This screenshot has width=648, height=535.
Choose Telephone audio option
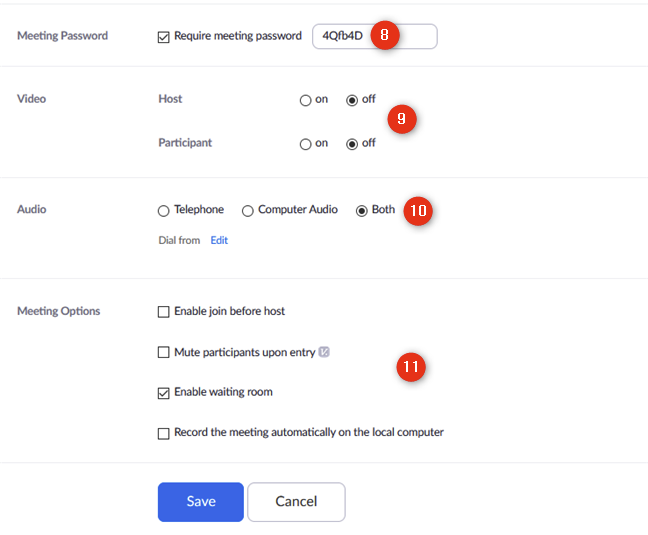click(164, 211)
